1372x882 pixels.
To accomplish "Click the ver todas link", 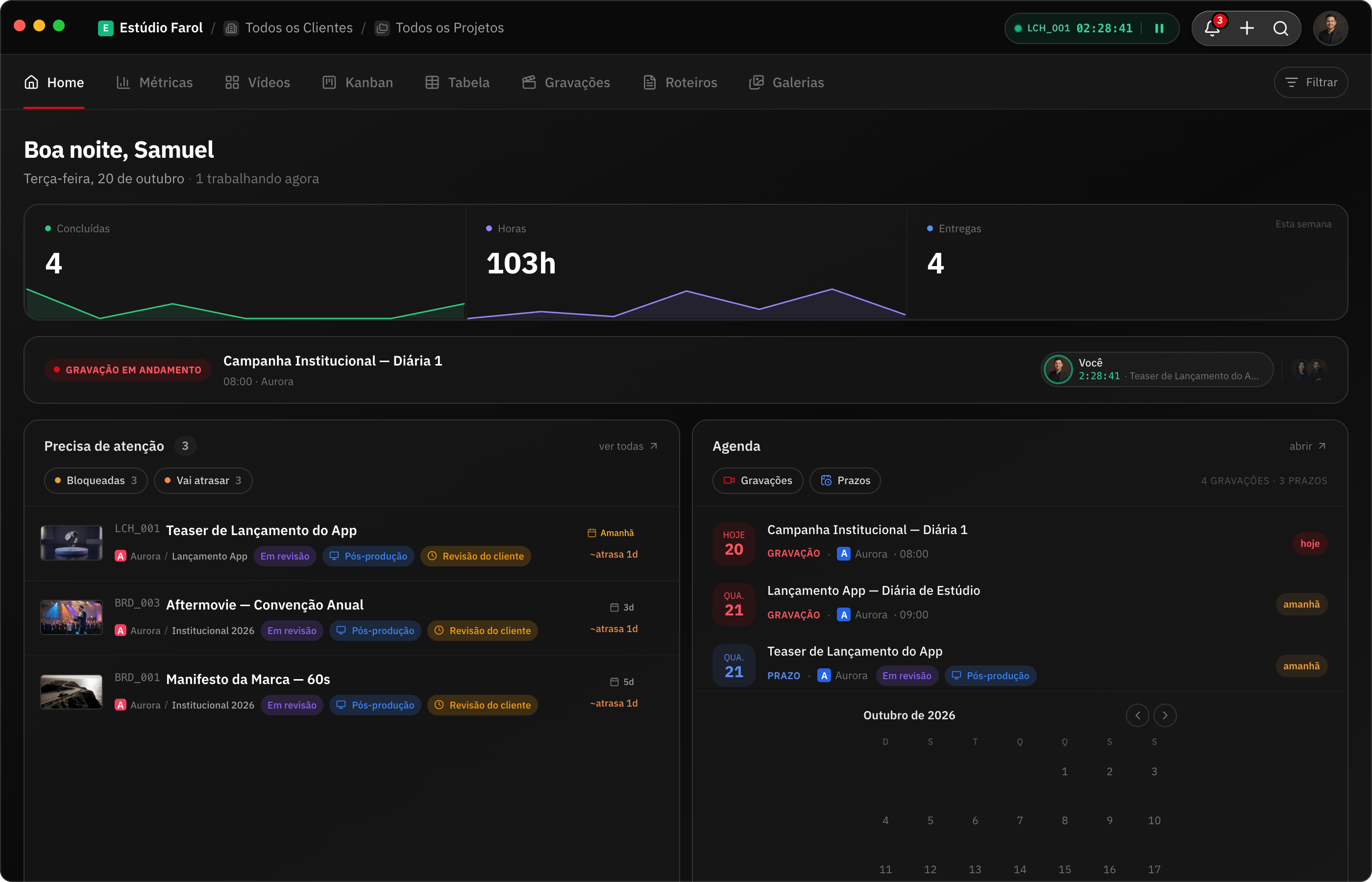I will point(628,446).
